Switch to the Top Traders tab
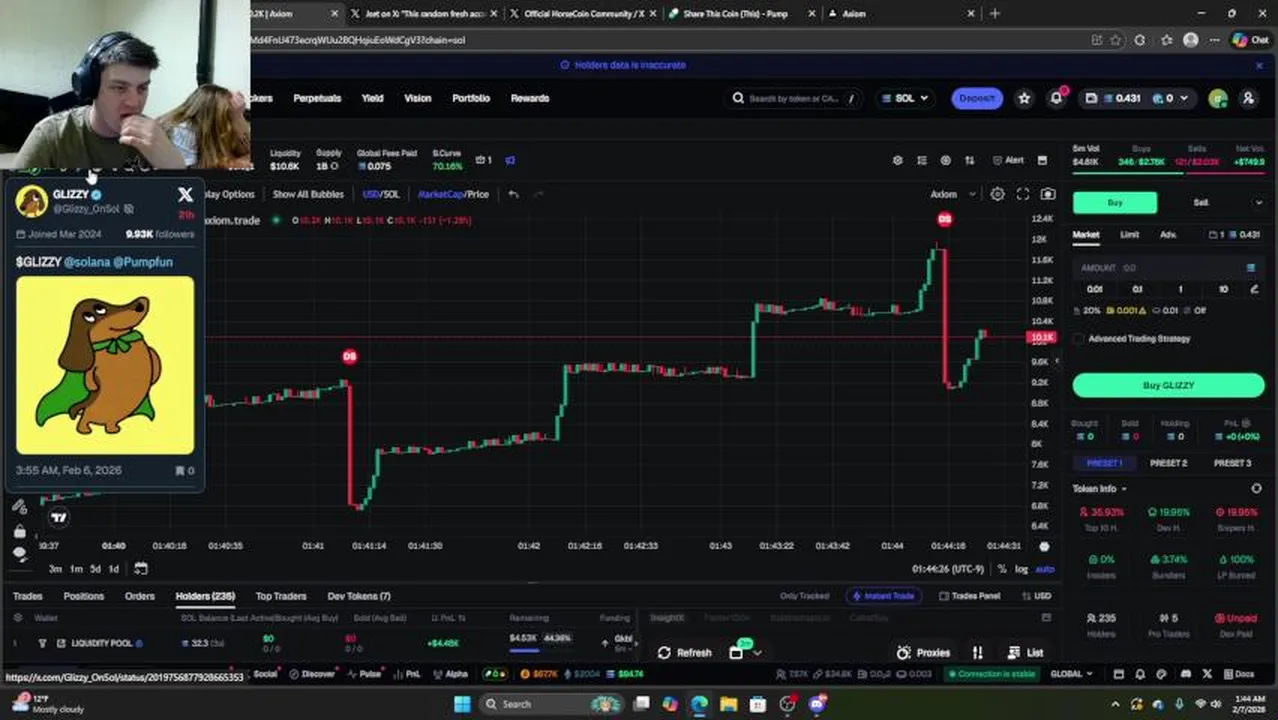The image size is (1278, 720). 281,596
